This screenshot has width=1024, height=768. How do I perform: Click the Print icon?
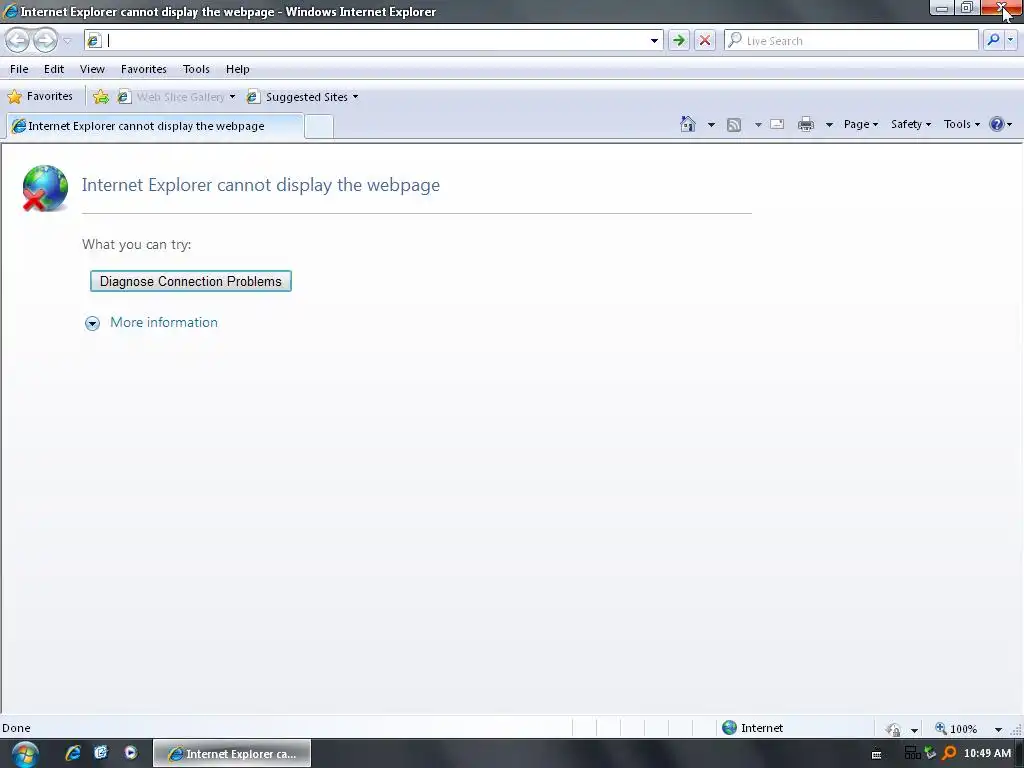pyautogui.click(x=806, y=124)
